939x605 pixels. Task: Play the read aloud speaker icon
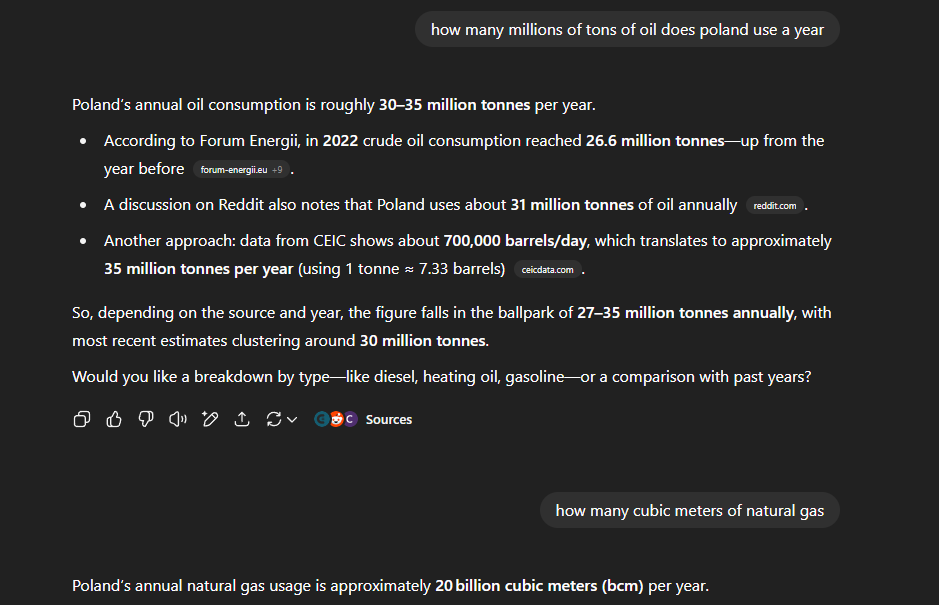tap(178, 419)
